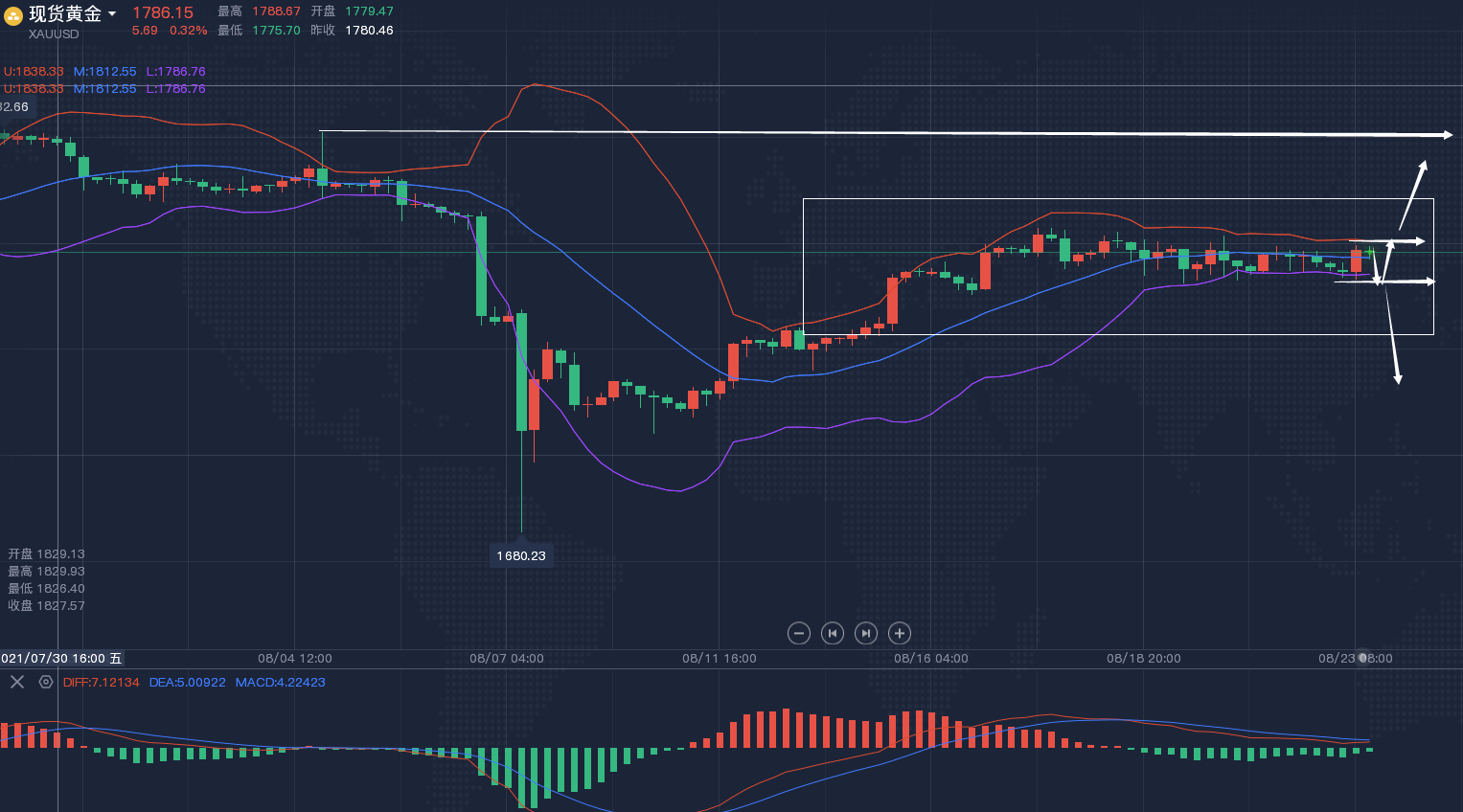The height and width of the screenshot is (812, 1463).
Task: Click the gold bars 现货黄金 symbol icon
Action: pyautogui.click(x=13, y=15)
